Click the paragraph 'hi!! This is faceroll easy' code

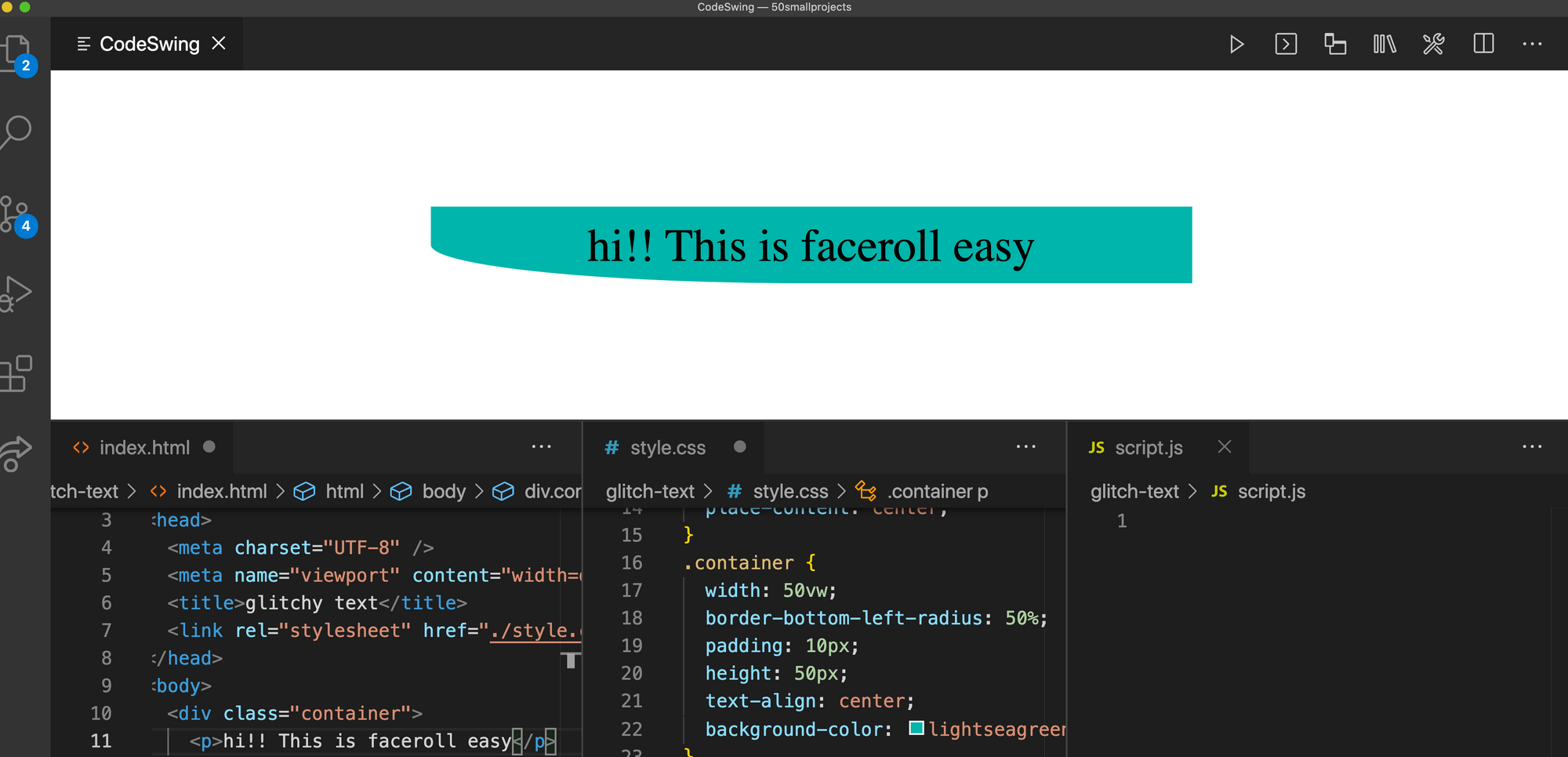372,741
